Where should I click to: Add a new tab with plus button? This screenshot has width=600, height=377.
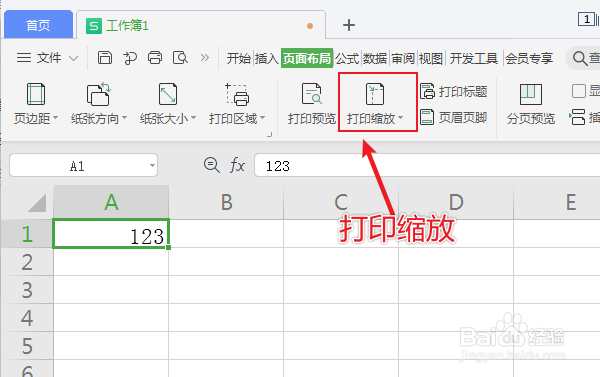[349, 25]
